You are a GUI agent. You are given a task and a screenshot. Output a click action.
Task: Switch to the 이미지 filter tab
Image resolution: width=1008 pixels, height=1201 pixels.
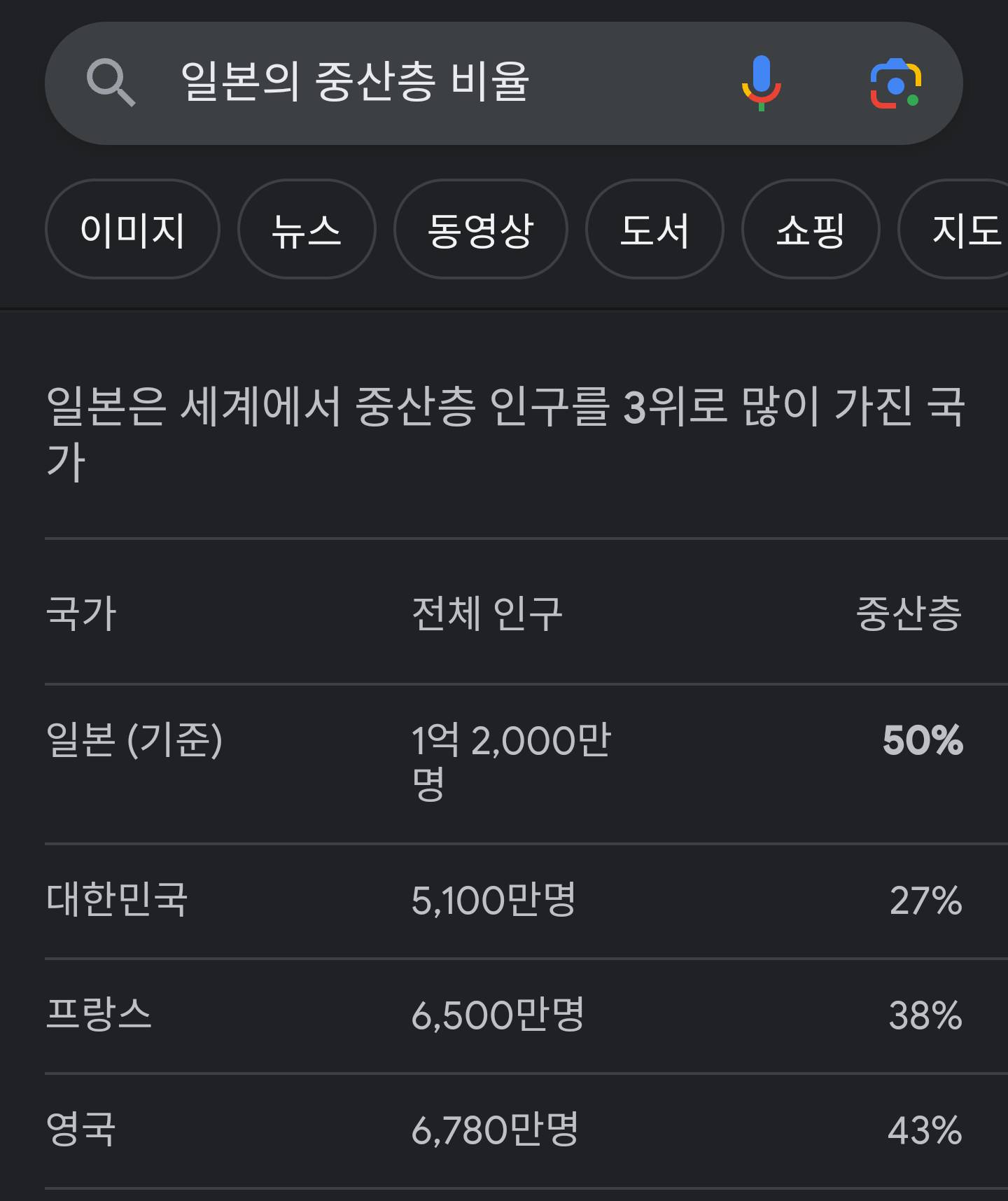(x=132, y=230)
